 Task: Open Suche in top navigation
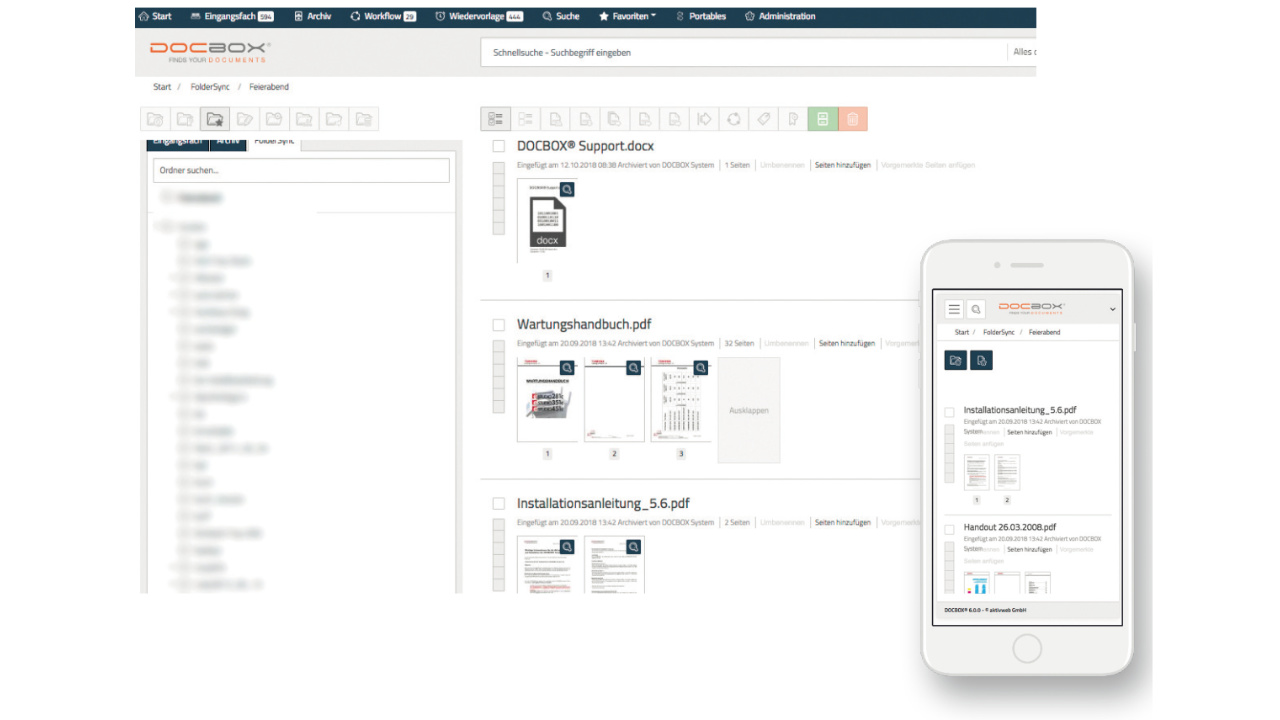click(x=561, y=16)
